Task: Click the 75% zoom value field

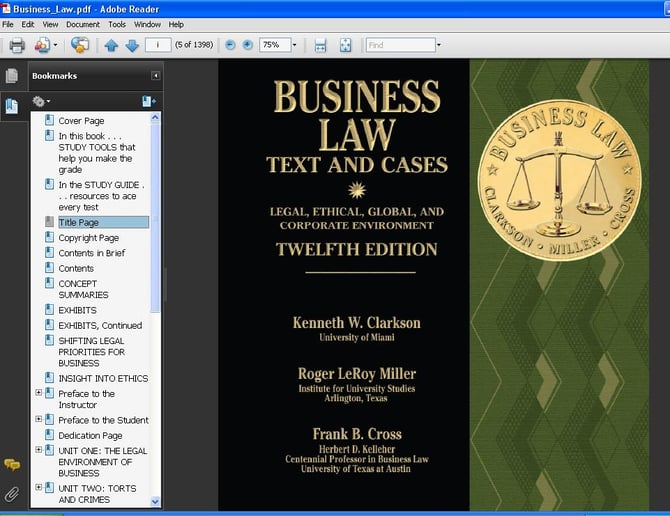Action: (x=275, y=45)
